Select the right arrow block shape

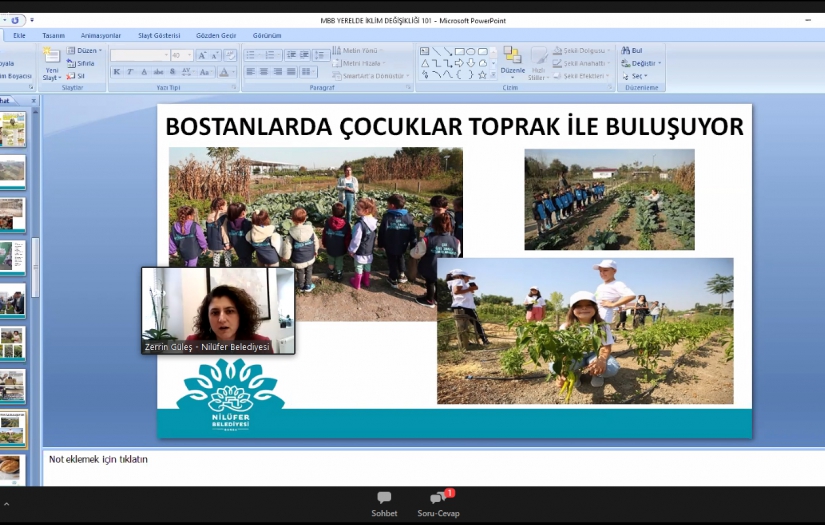pos(459,63)
